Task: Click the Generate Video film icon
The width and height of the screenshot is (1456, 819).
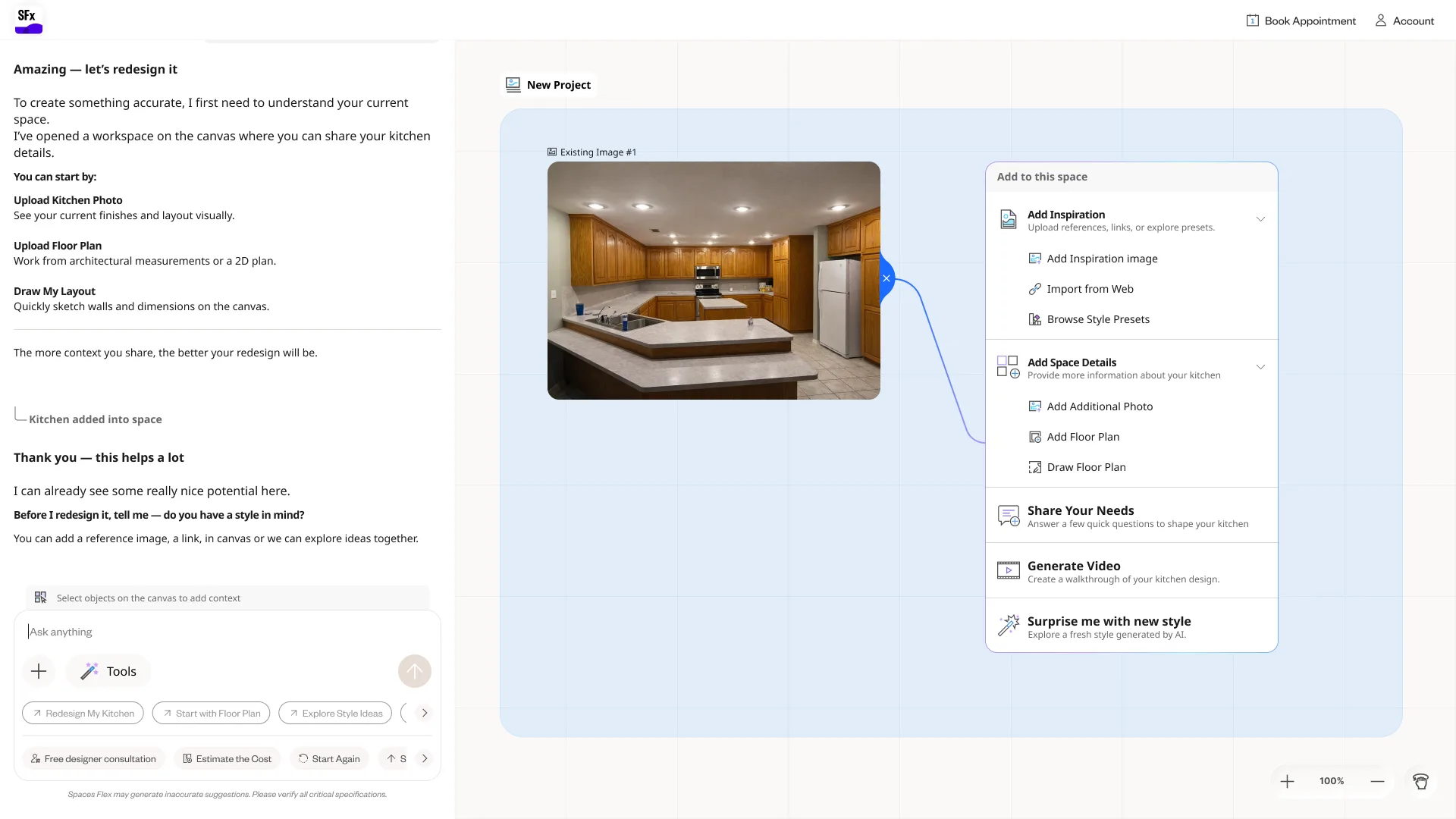Action: (x=1009, y=570)
